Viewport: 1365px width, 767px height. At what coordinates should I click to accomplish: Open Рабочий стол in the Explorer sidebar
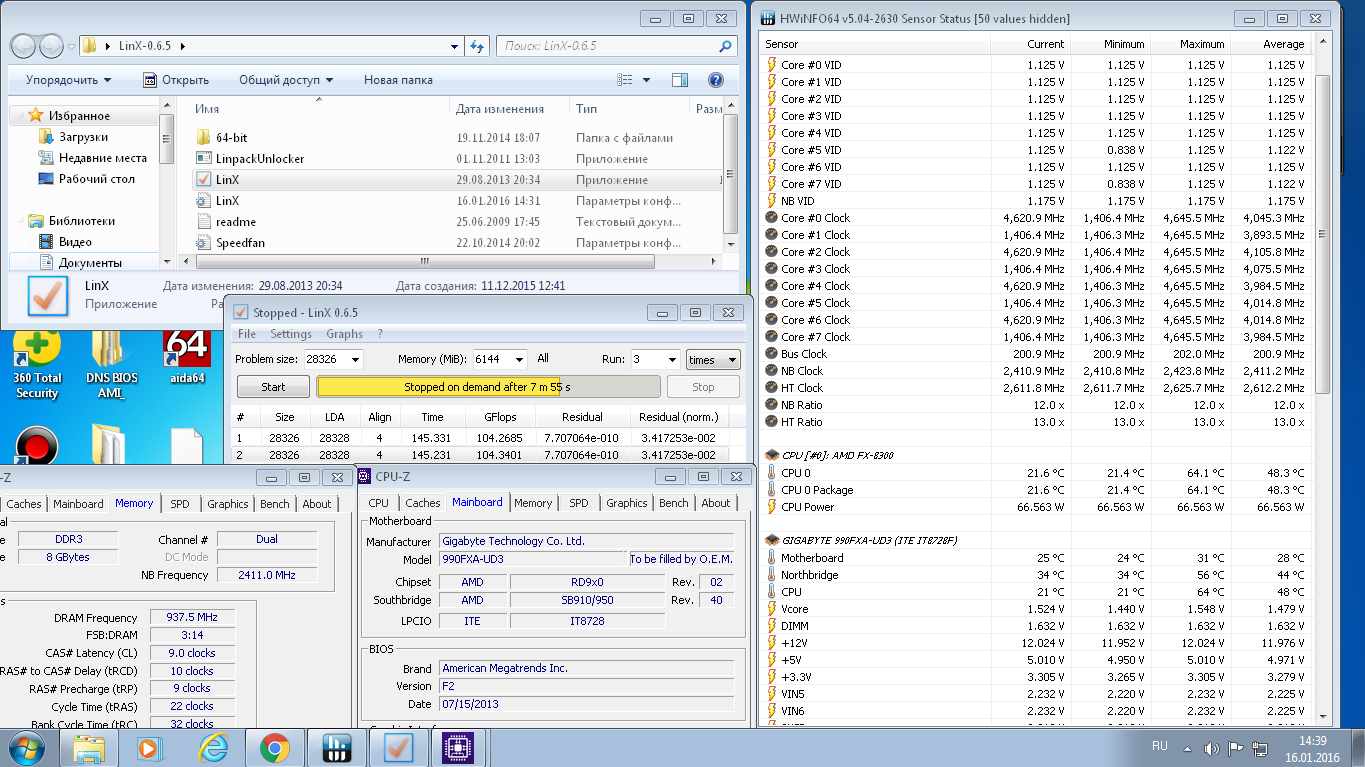point(96,179)
